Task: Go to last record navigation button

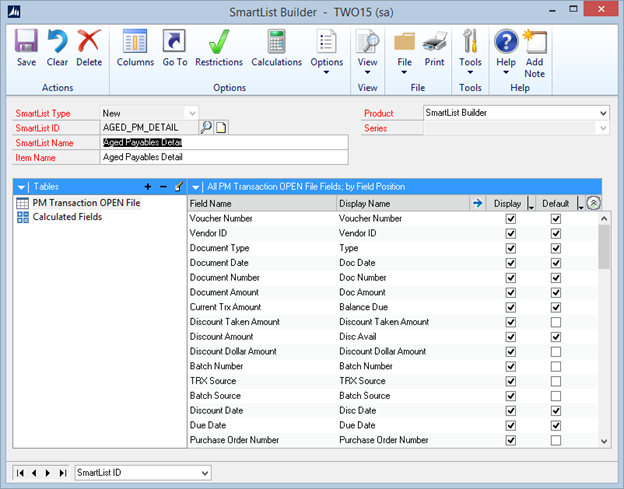Action: click(62, 473)
